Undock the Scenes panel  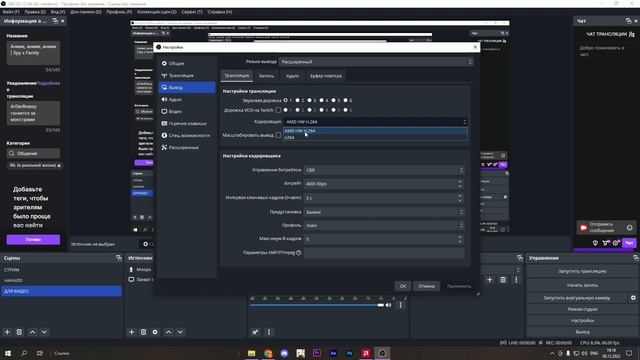coord(119,258)
